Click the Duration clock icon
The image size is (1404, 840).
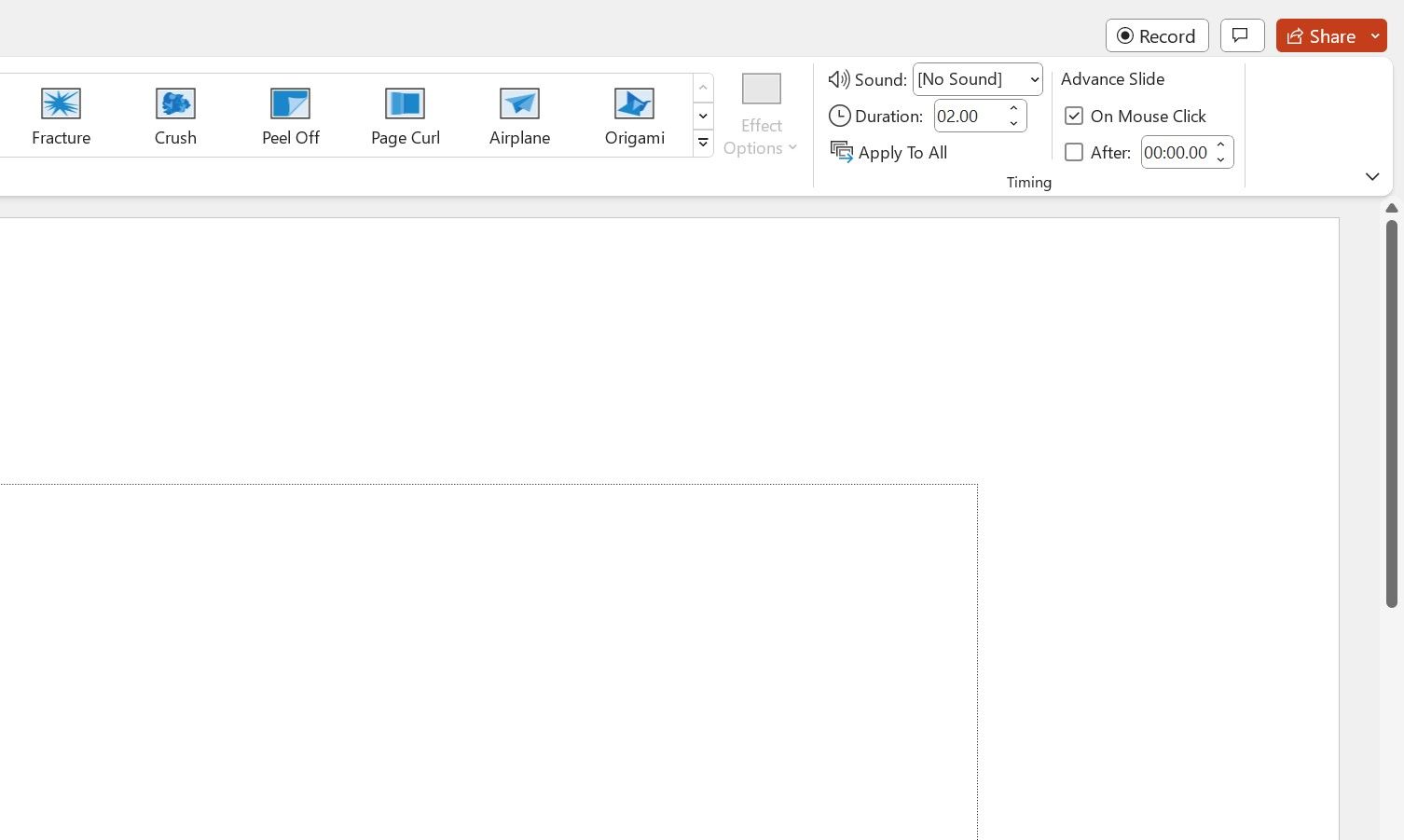(x=839, y=116)
